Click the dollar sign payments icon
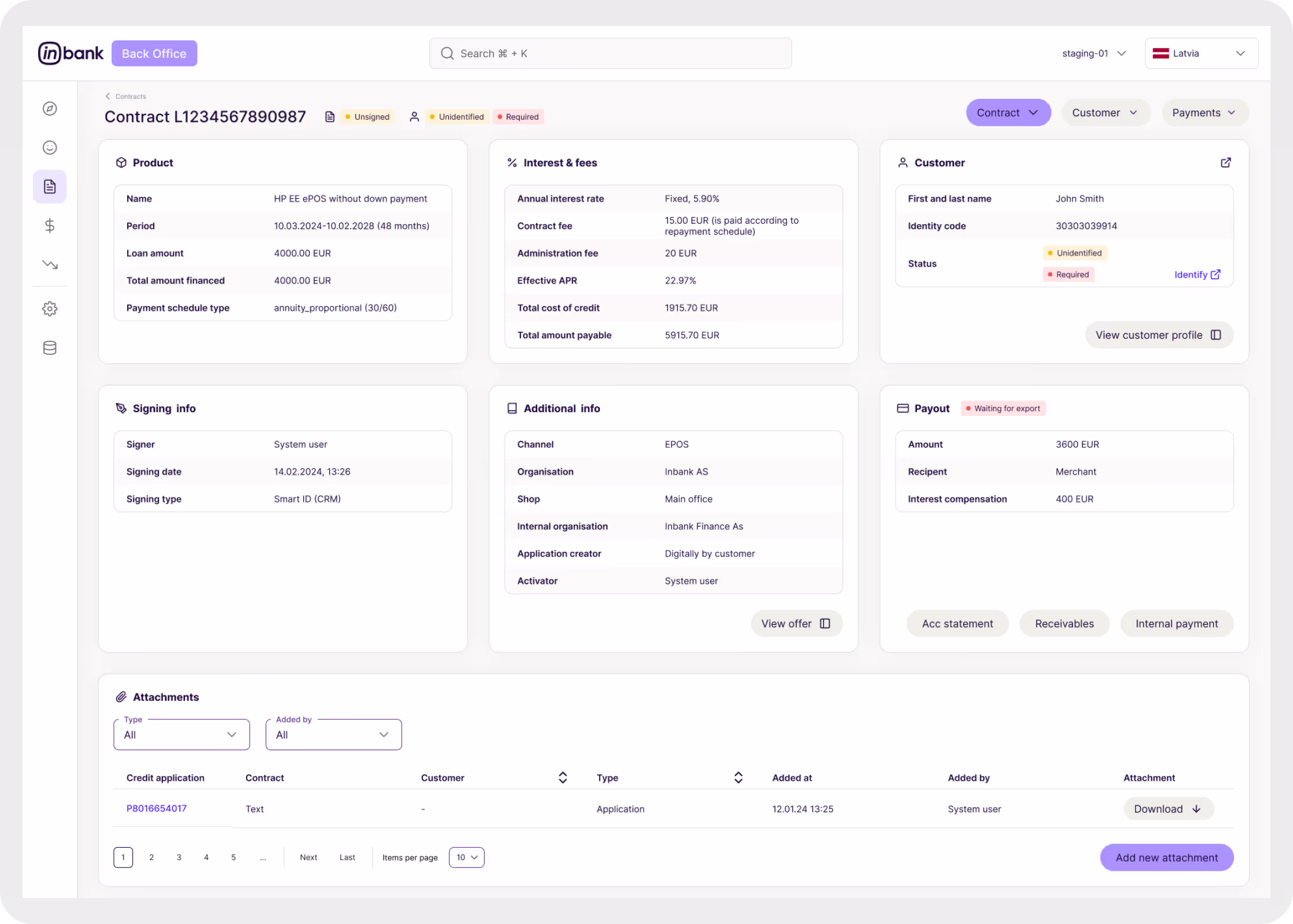 (x=50, y=225)
